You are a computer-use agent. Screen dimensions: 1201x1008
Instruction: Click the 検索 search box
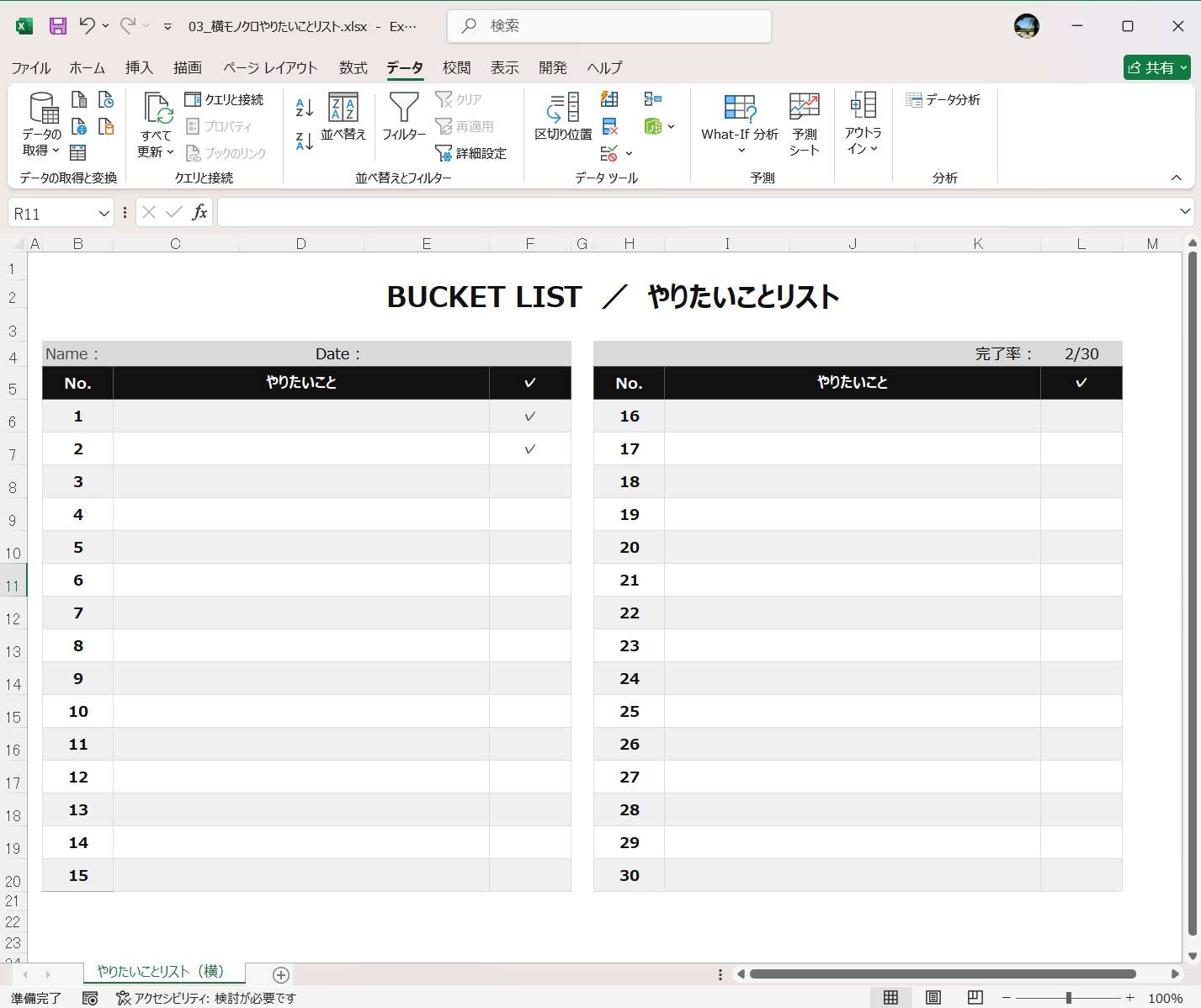pyautogui.click(x=609, y=26)
